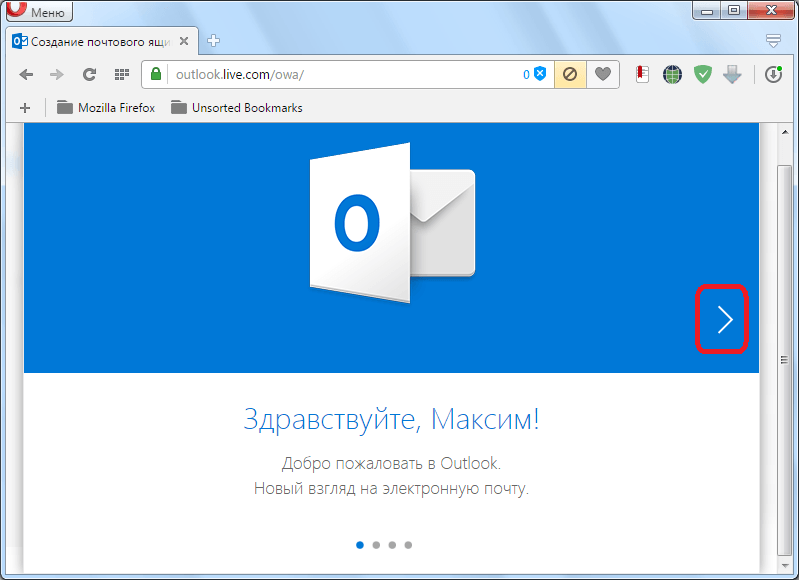Go back to previous page

point(26,75)
